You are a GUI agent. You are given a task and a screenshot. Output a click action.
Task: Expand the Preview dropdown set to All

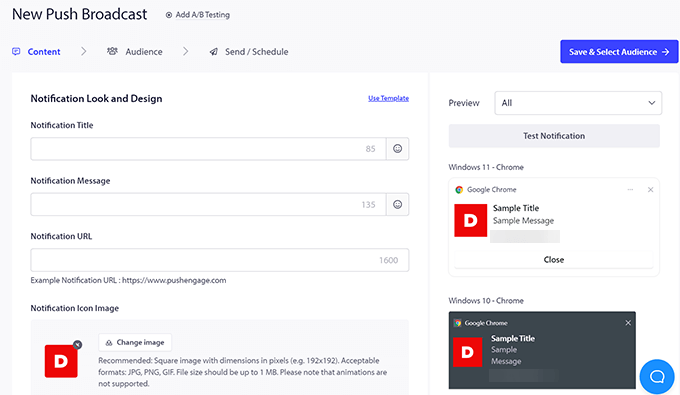tap(578, 103)
